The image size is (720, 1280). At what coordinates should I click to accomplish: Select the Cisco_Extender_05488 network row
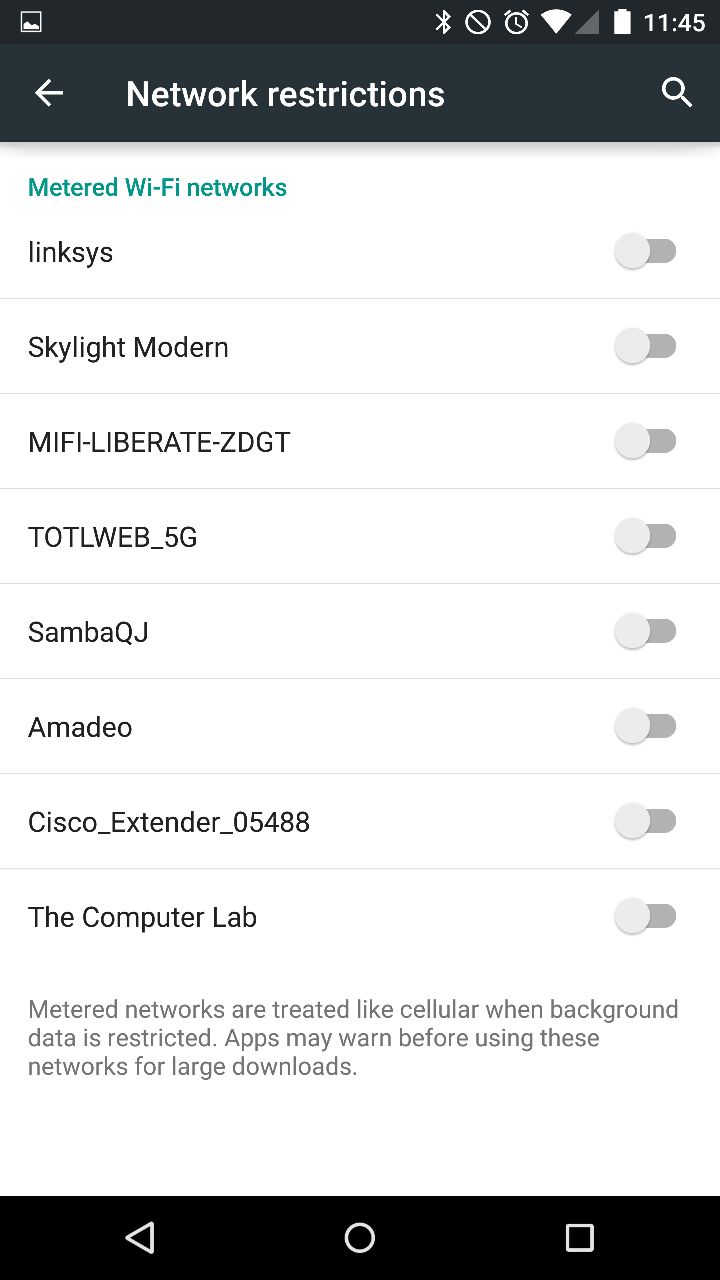169,822
